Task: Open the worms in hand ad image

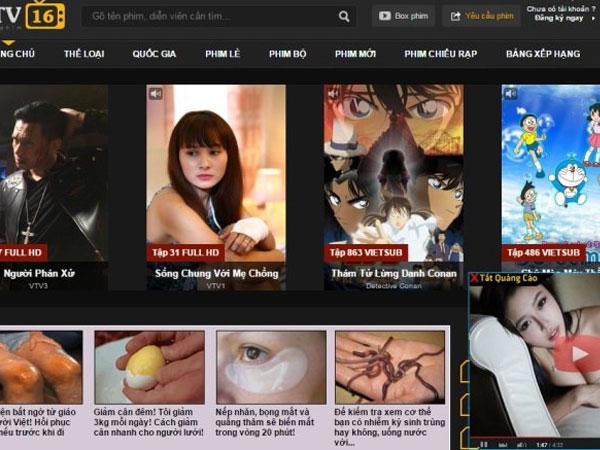Action: [390, 367]
